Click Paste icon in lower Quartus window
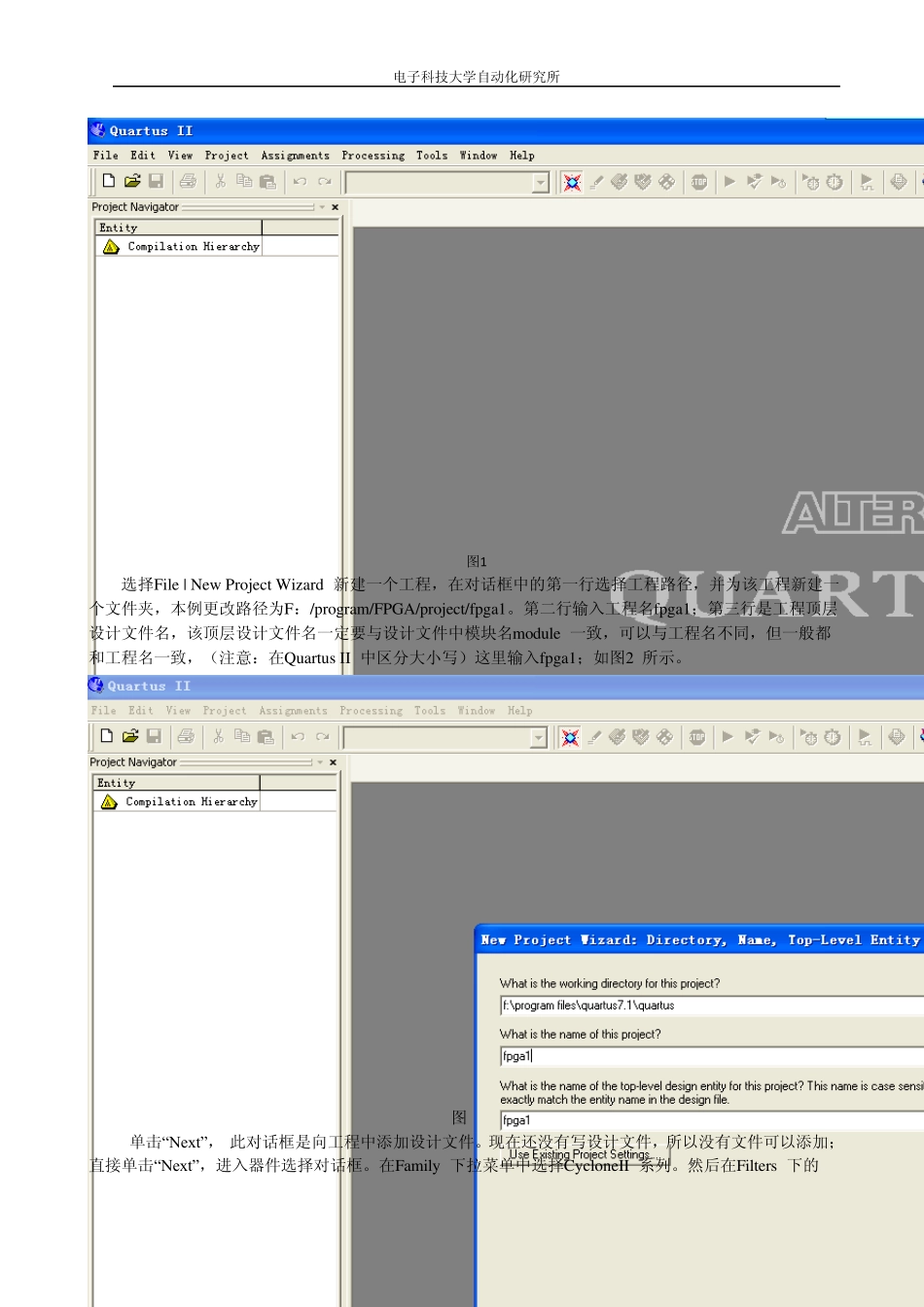Viewport: 924px width, 1307px height. [266, 736]
